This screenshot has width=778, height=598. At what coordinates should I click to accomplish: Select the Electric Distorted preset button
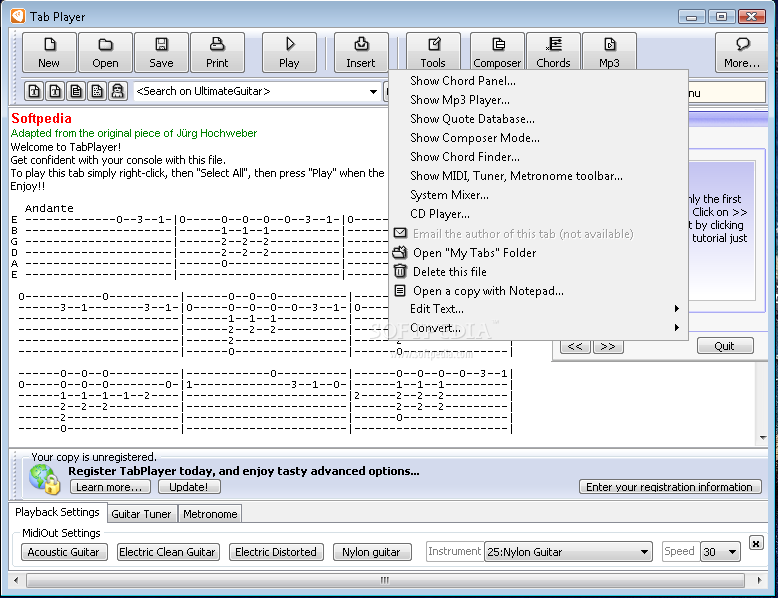tap(276, 552)
